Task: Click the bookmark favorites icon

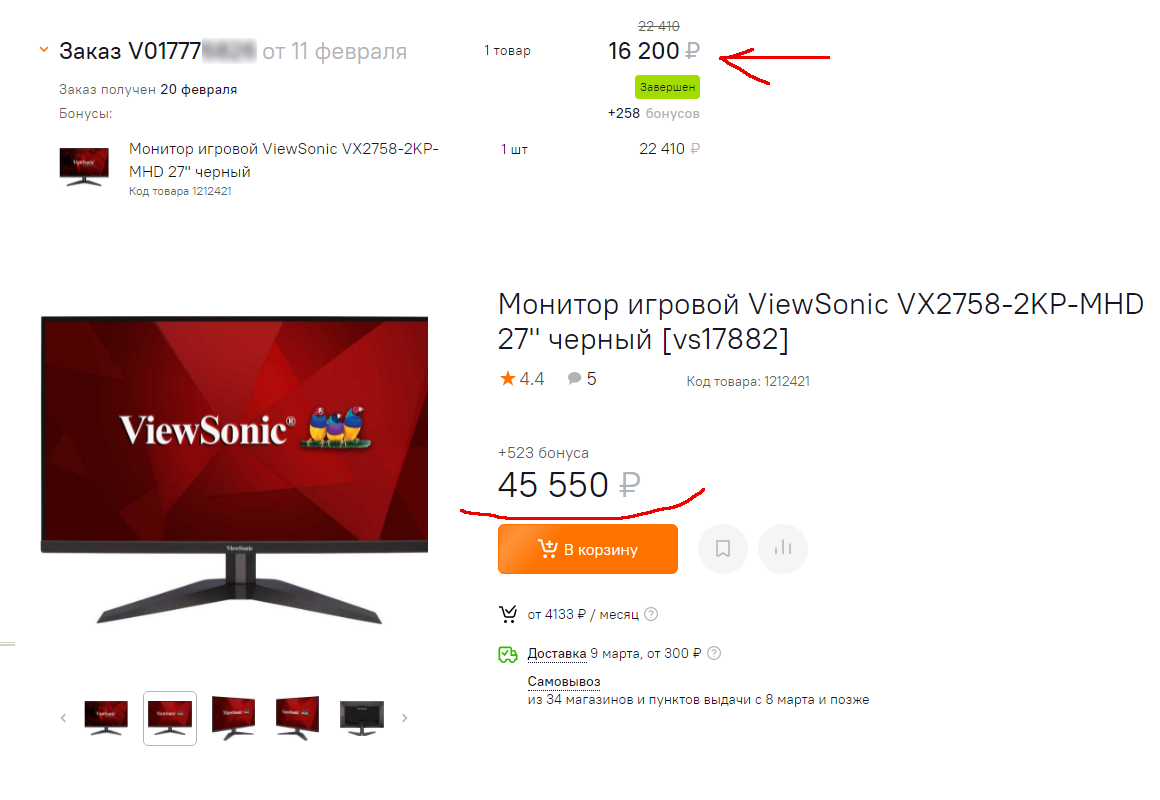Action: click(x=723, y=548)
